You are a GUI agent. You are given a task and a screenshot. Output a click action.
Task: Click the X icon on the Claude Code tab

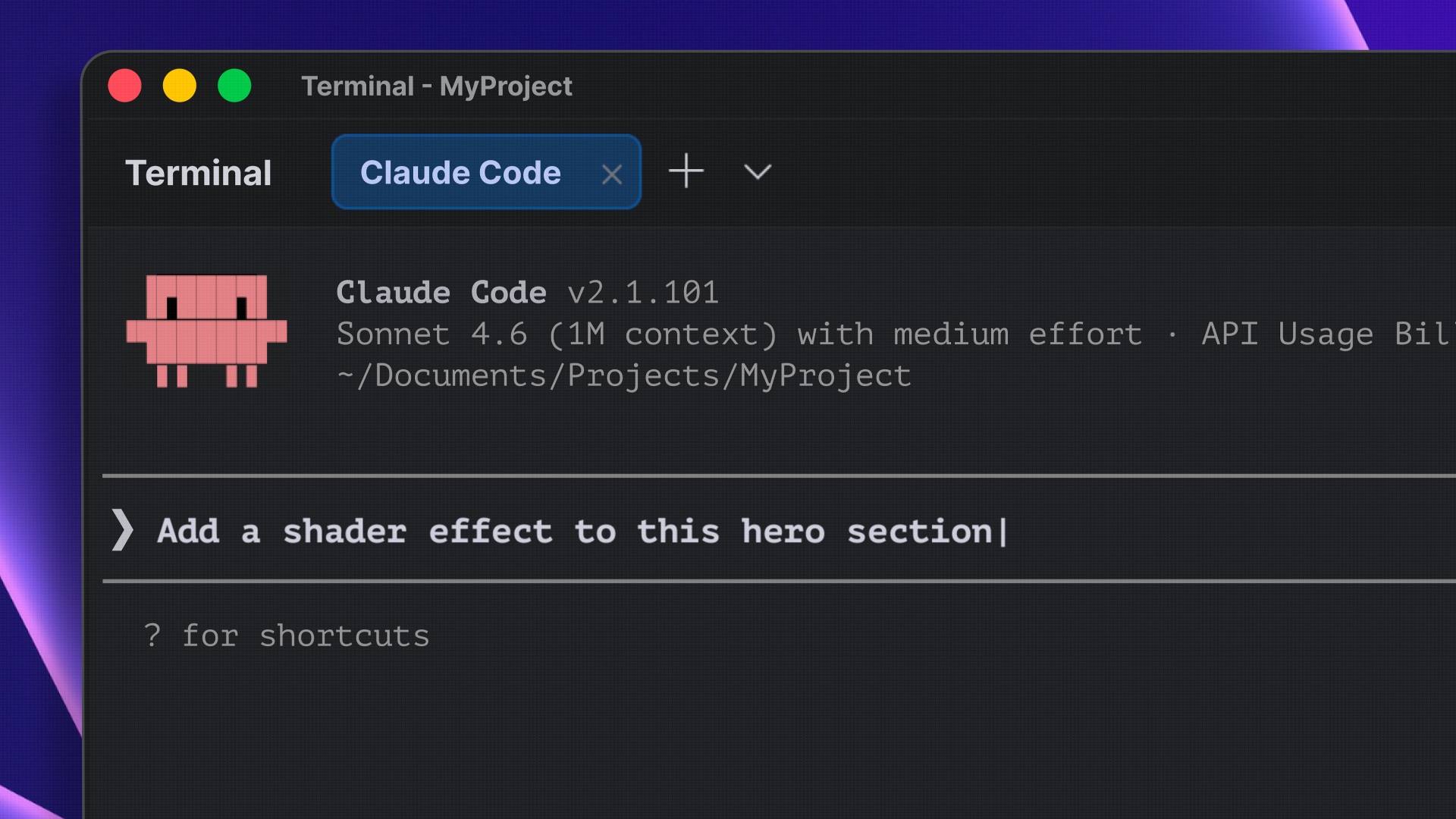(x=612, y=174)
